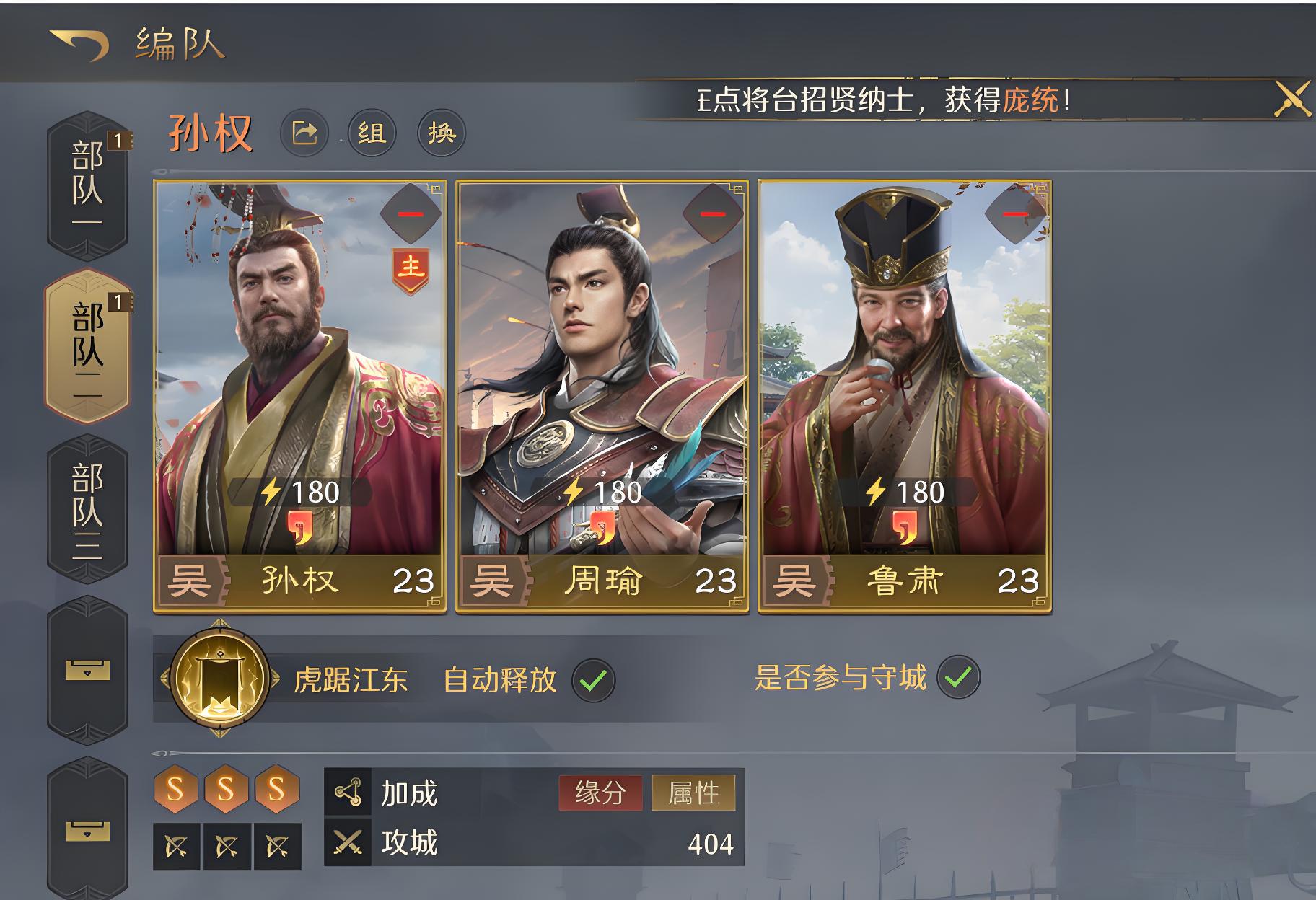Click the 换 swap button
1316x900 pixels.
point(442,133)
